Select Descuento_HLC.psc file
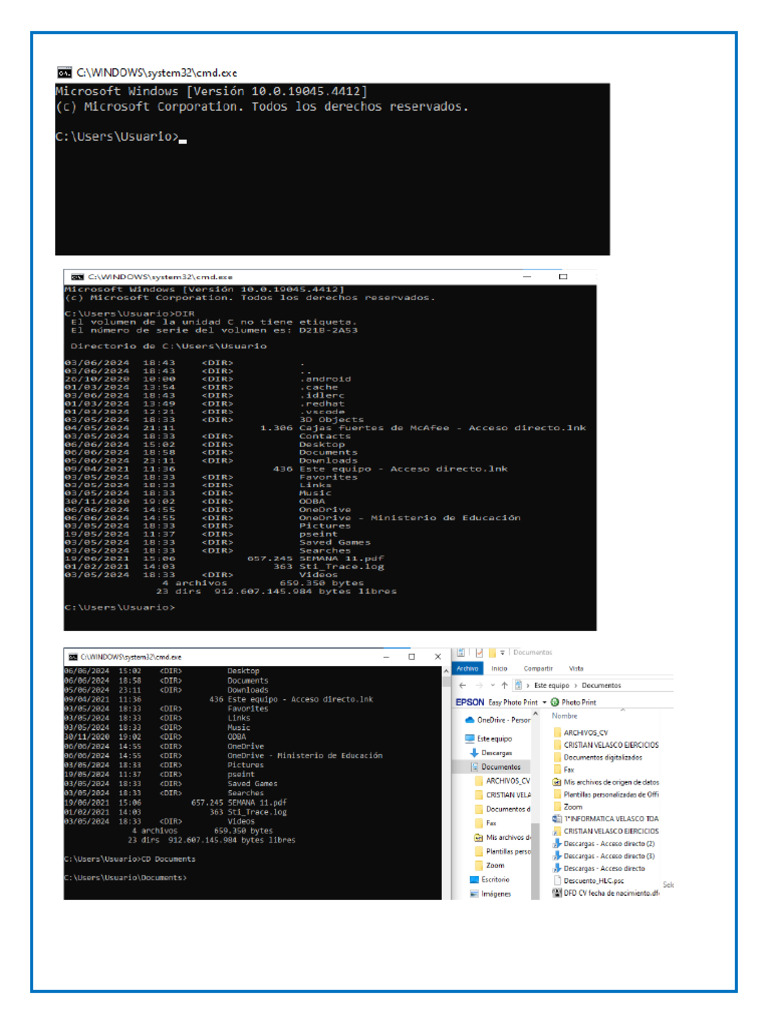Viewport: 768px width, 1024px height. [x=588, y=880]
